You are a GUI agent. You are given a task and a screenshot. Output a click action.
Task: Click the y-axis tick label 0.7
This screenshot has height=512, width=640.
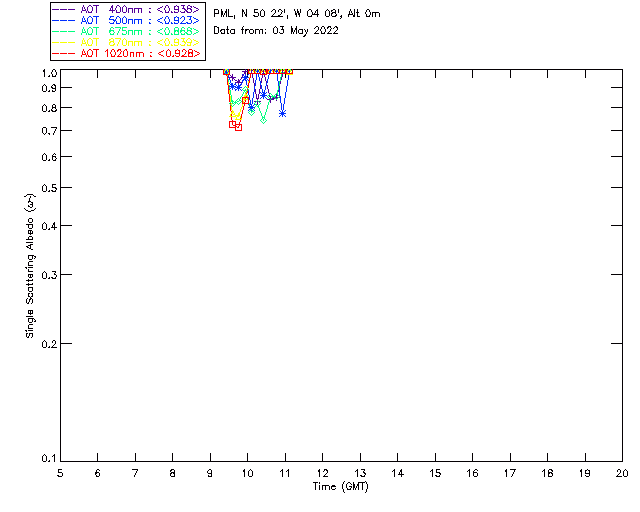point(49,131)
